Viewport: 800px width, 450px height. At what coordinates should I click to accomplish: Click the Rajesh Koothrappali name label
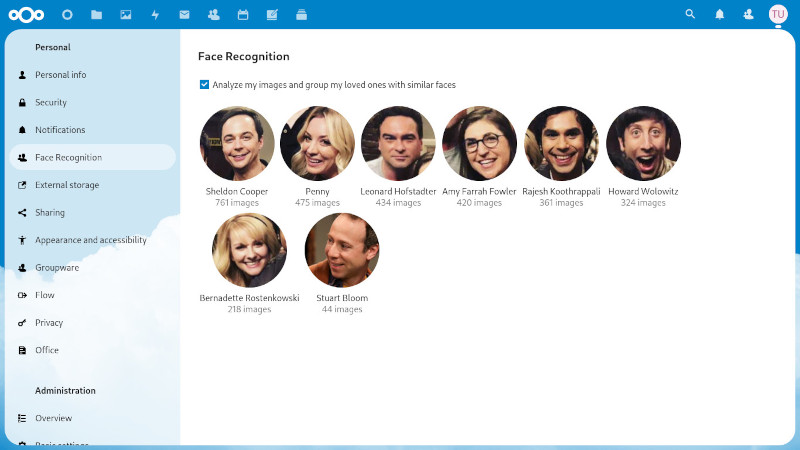[x=561, y=191]
